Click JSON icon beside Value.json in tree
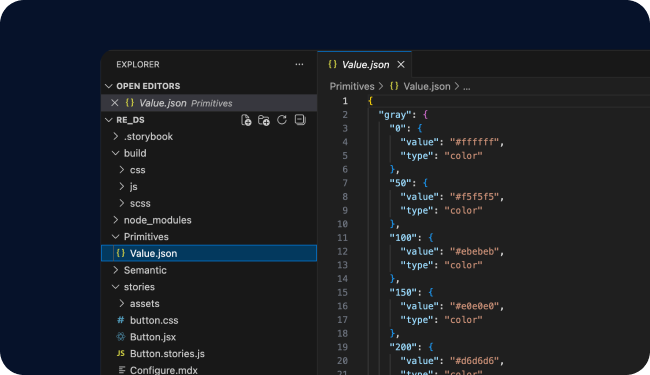 coord(121,253)
